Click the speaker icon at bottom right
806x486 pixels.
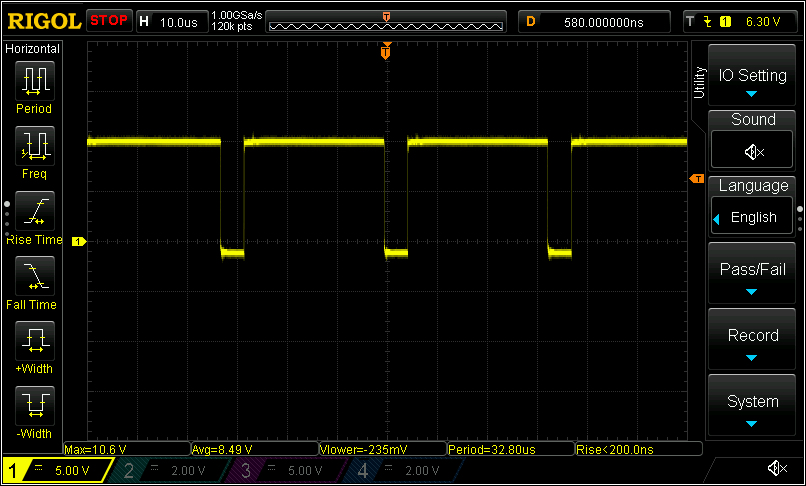(x=775, y=468)
